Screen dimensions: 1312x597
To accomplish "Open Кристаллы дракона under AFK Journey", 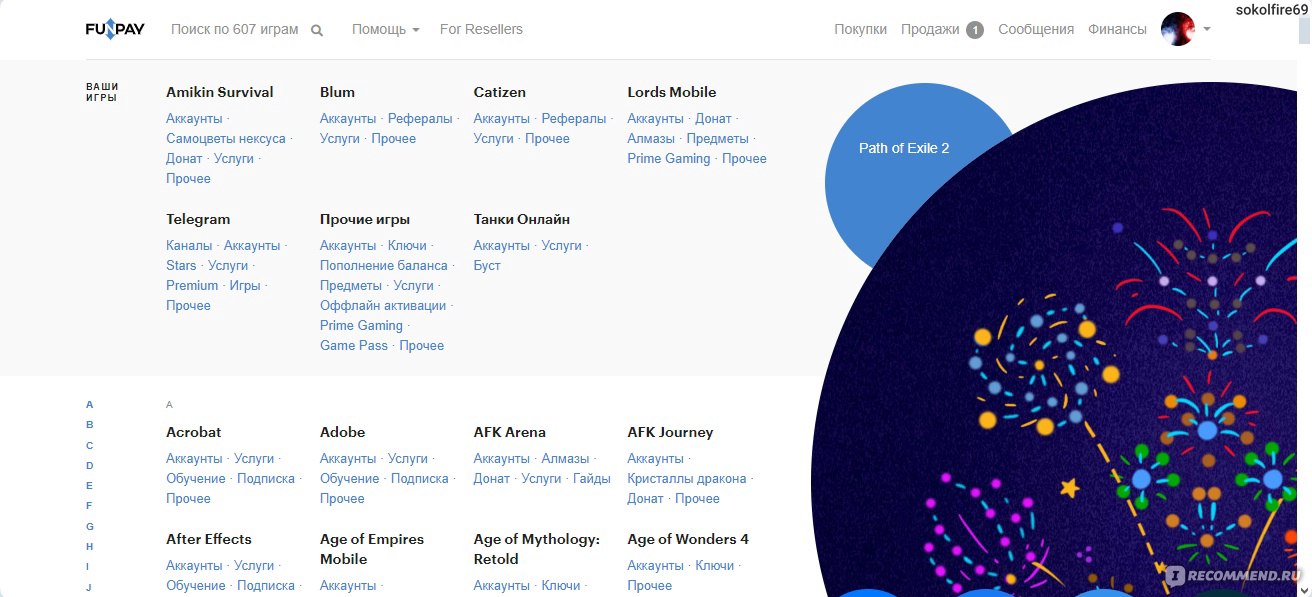I will [x=687, y=478].
